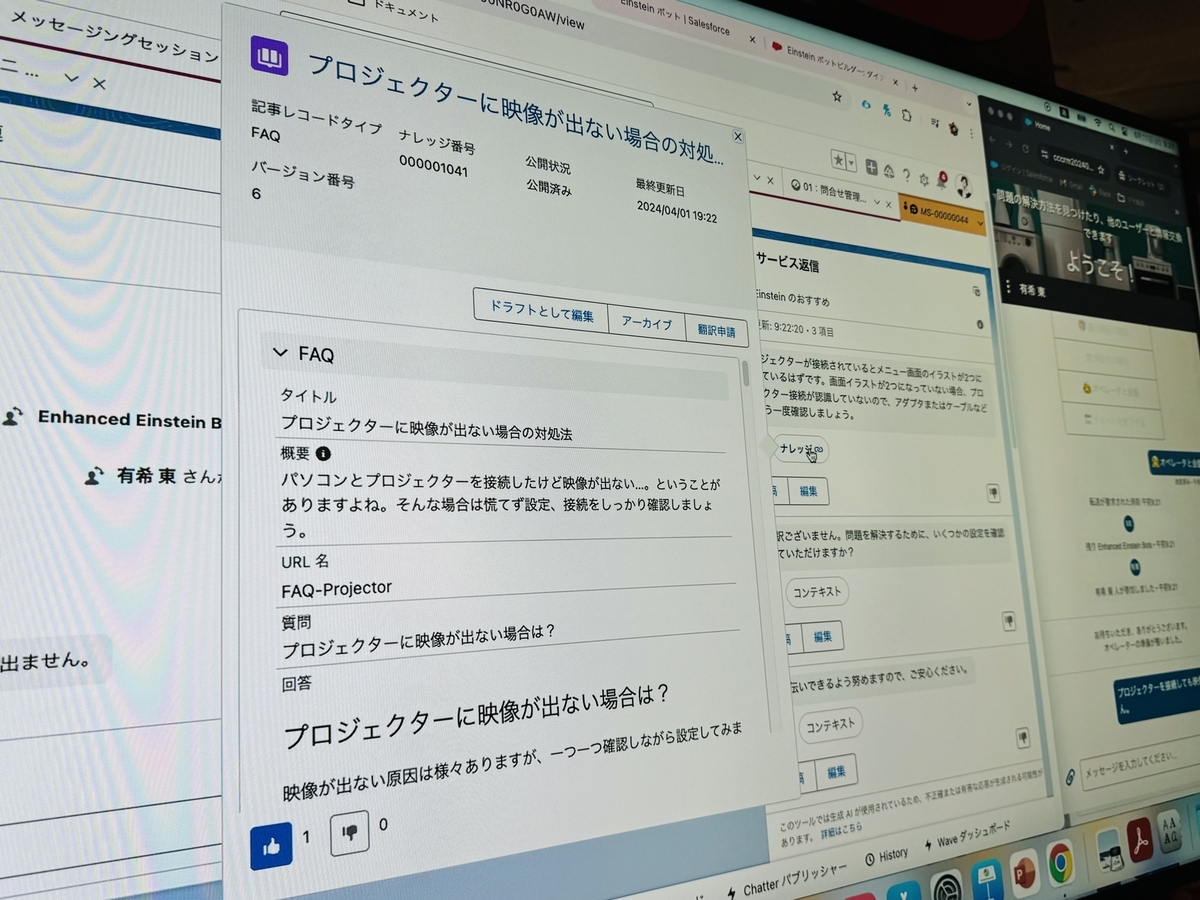Open the browser extensions puzzle icon
The height and width of the screenshot is (900, 1200).
(906, 115)
